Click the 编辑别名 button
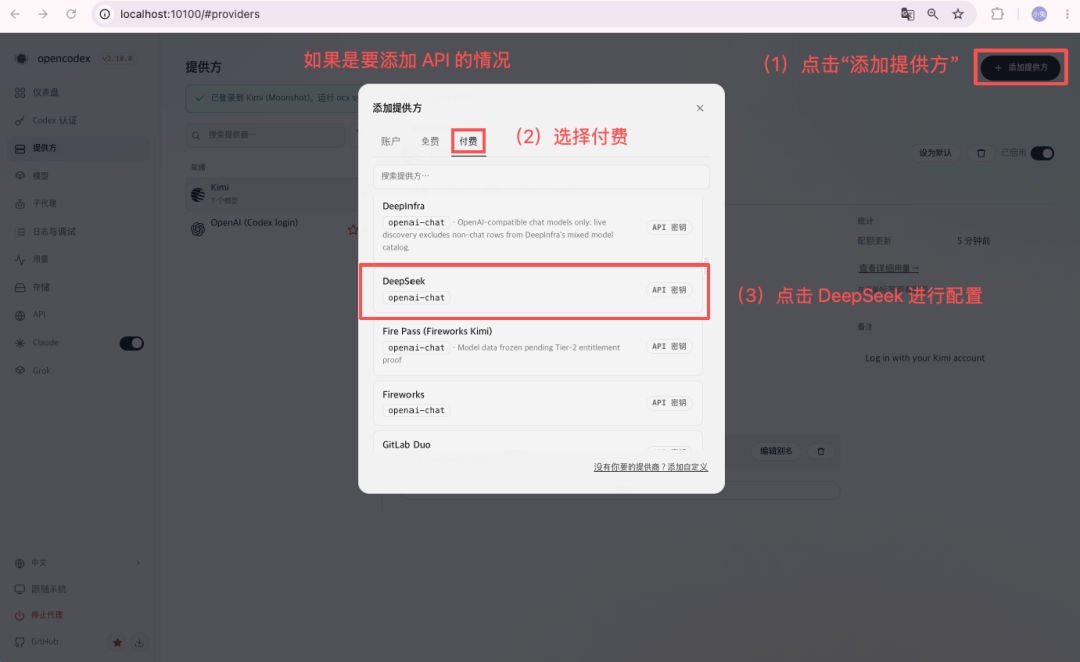This screenshot has height=662, width=1080. point(776,451)
